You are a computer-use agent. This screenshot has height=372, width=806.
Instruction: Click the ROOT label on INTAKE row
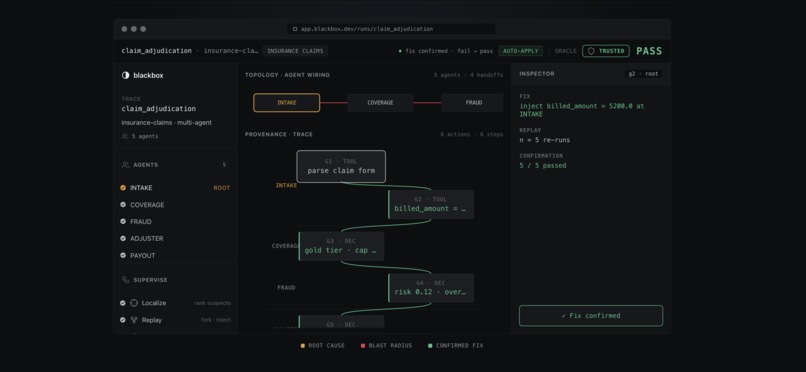222,188
